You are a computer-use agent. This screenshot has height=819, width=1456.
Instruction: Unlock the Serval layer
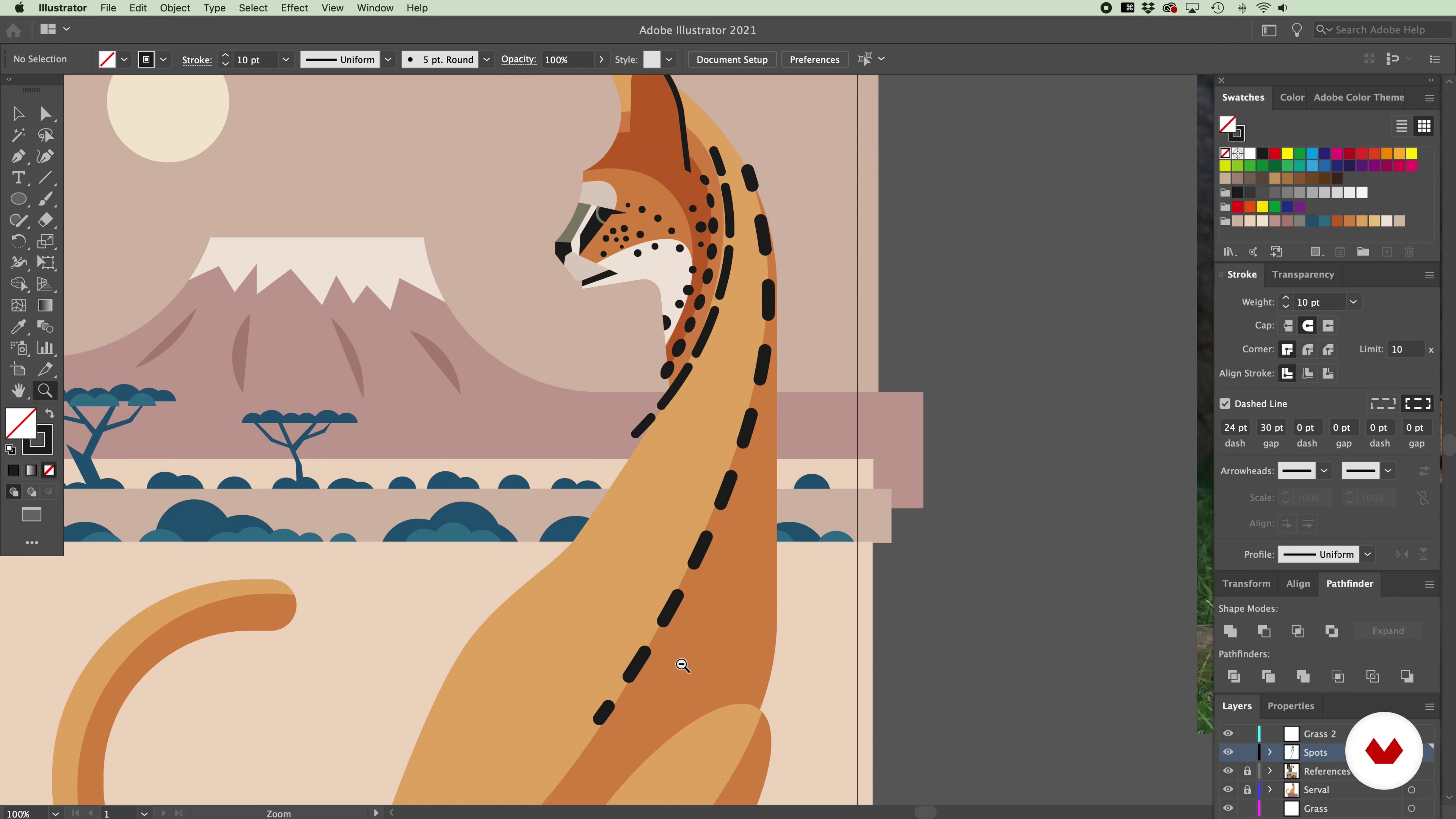coord(1247,789)
